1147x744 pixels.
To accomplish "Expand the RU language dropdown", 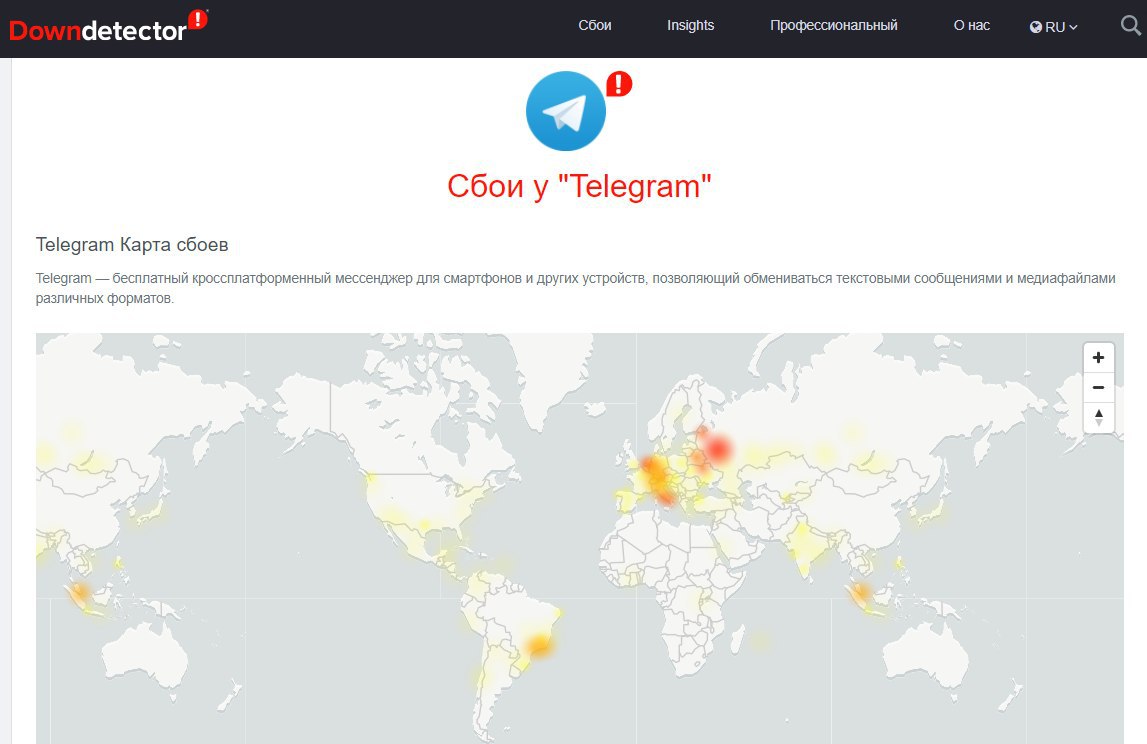I will pos(1054,27).
